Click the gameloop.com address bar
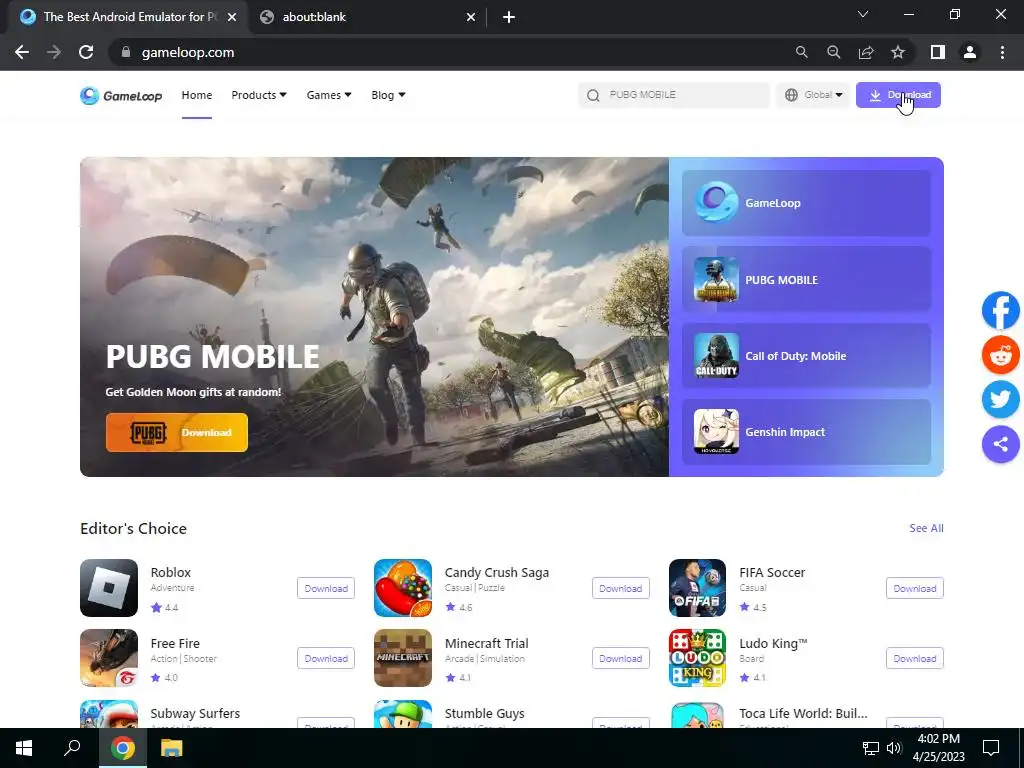 pyautogui.click(x=451, y=52)
